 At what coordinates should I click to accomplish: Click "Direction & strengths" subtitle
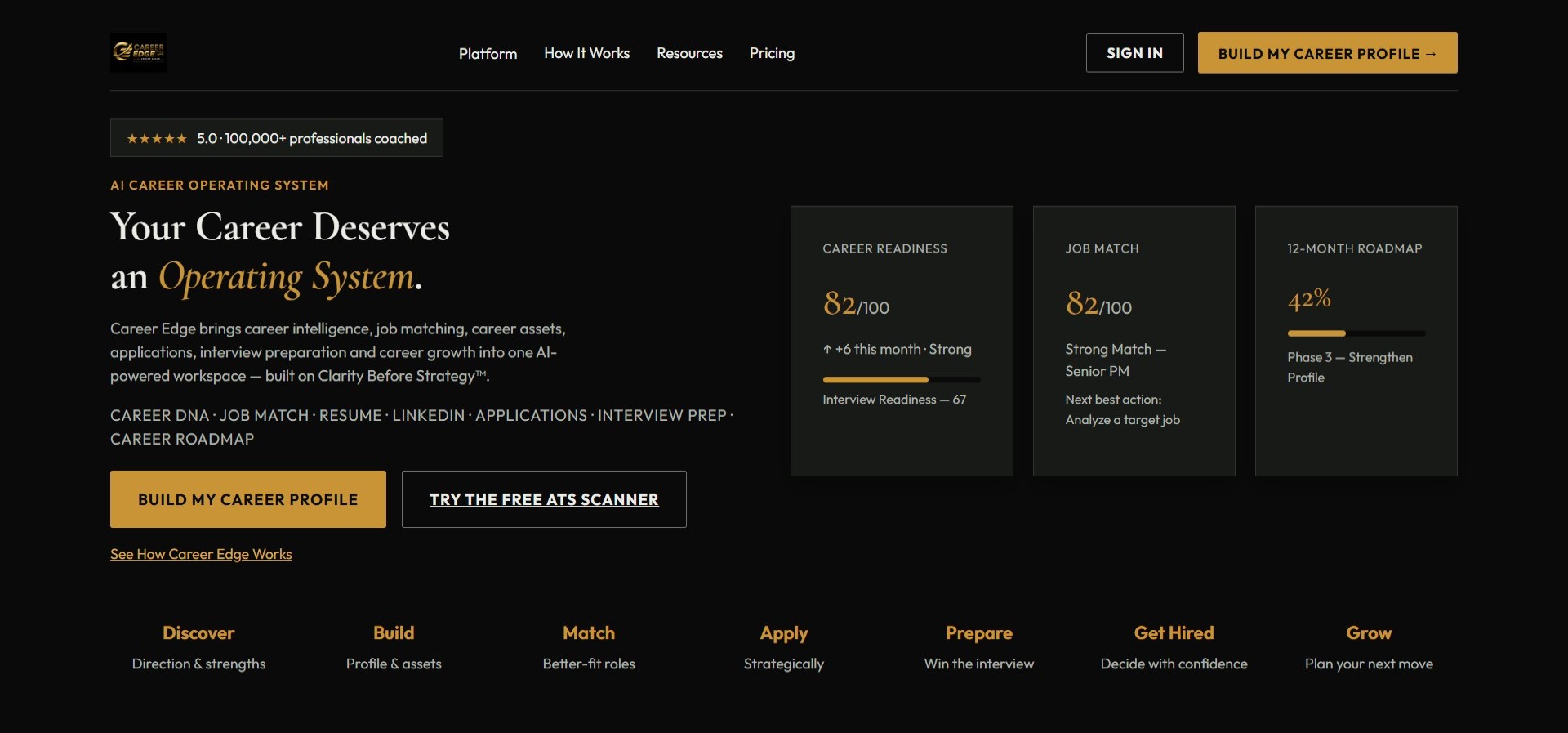click(x=198, y=664)
